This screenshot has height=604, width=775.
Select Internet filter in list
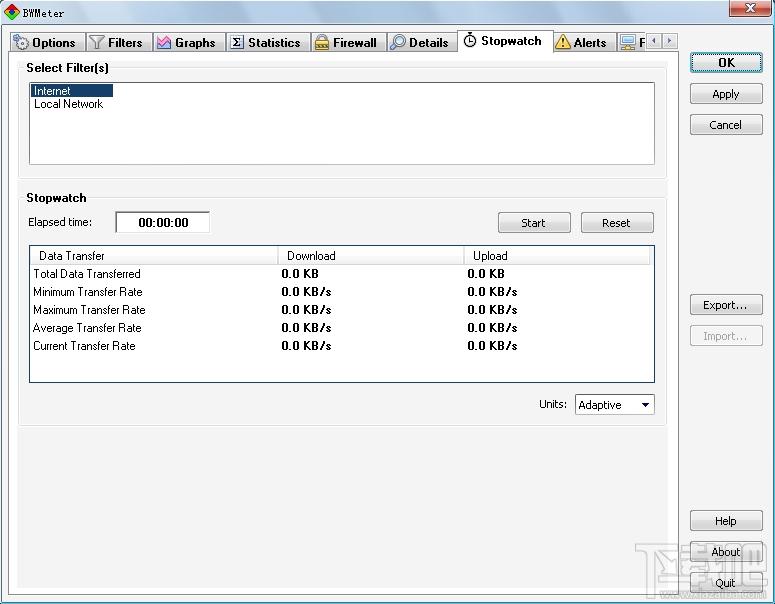pyautogui.click(x=72, y=91)
